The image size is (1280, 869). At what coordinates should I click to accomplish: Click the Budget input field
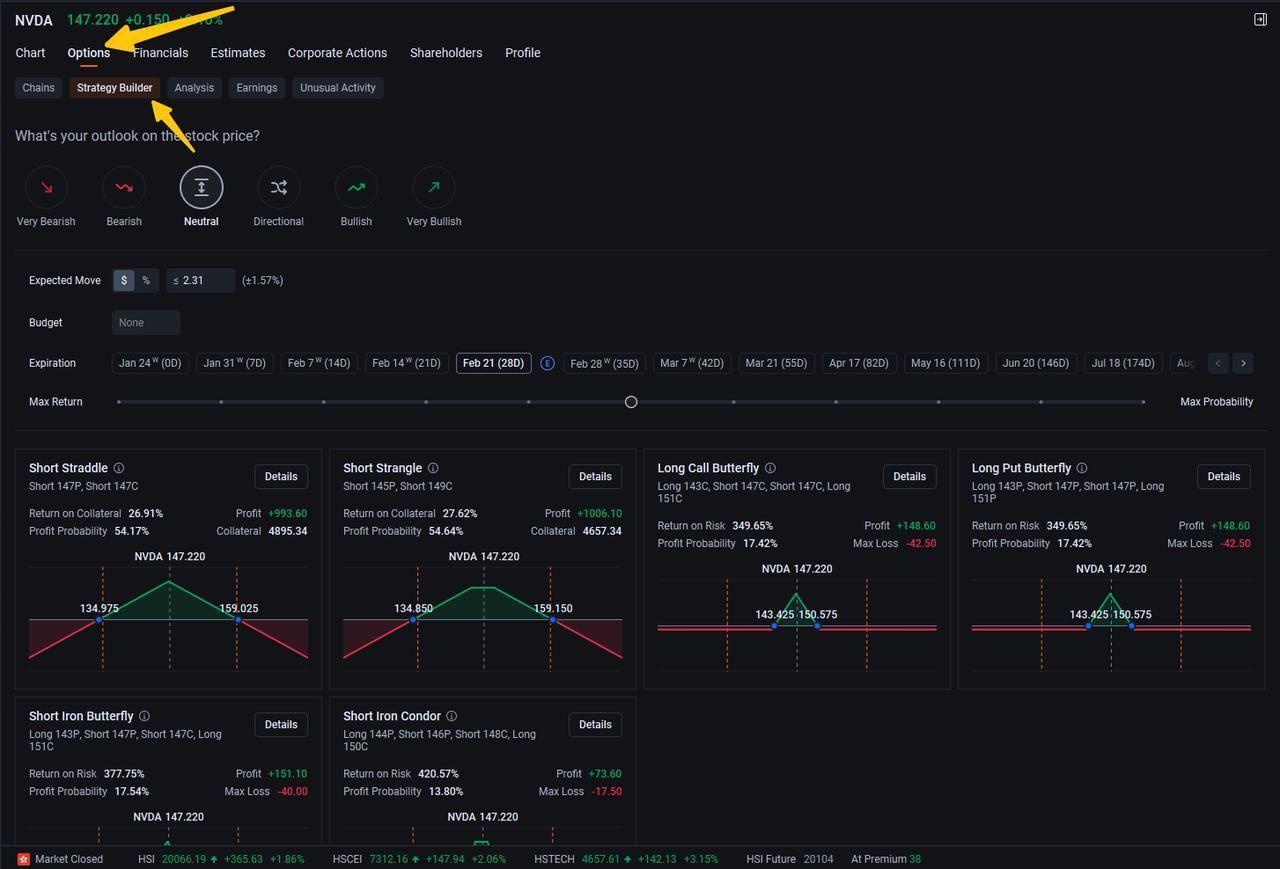146,323
